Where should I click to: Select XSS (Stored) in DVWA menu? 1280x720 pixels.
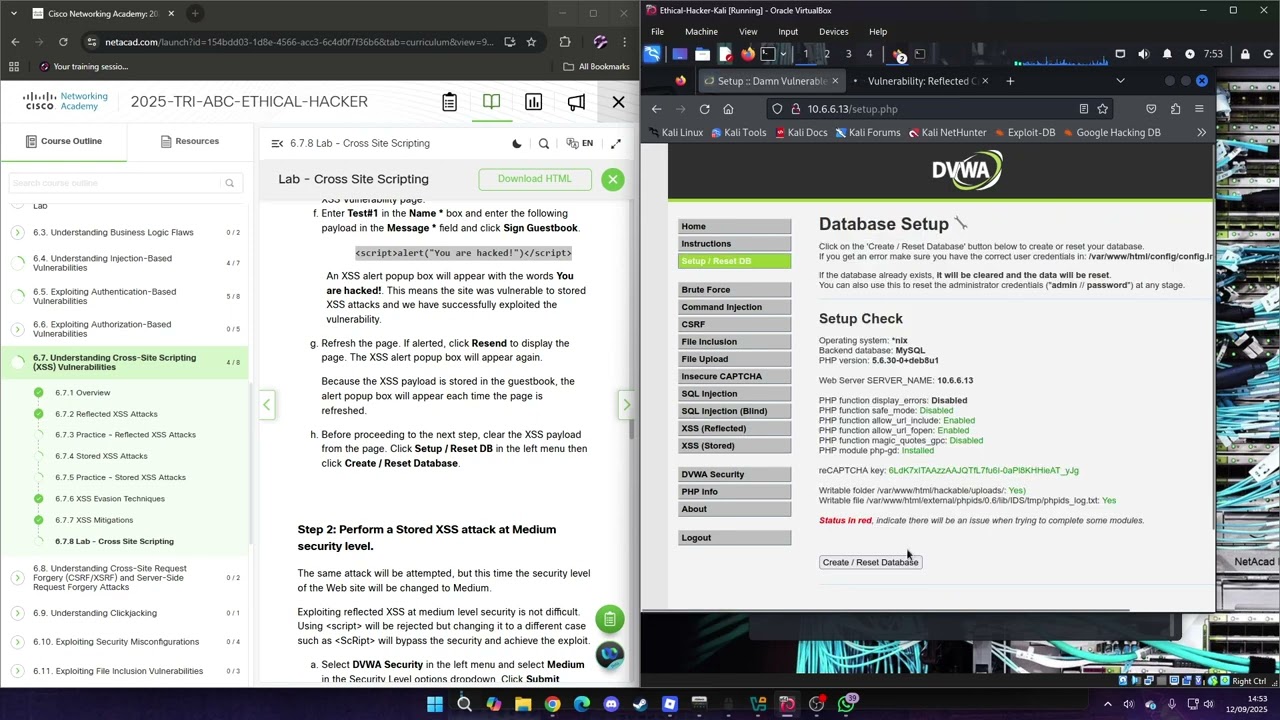click(x=734, y=446)
